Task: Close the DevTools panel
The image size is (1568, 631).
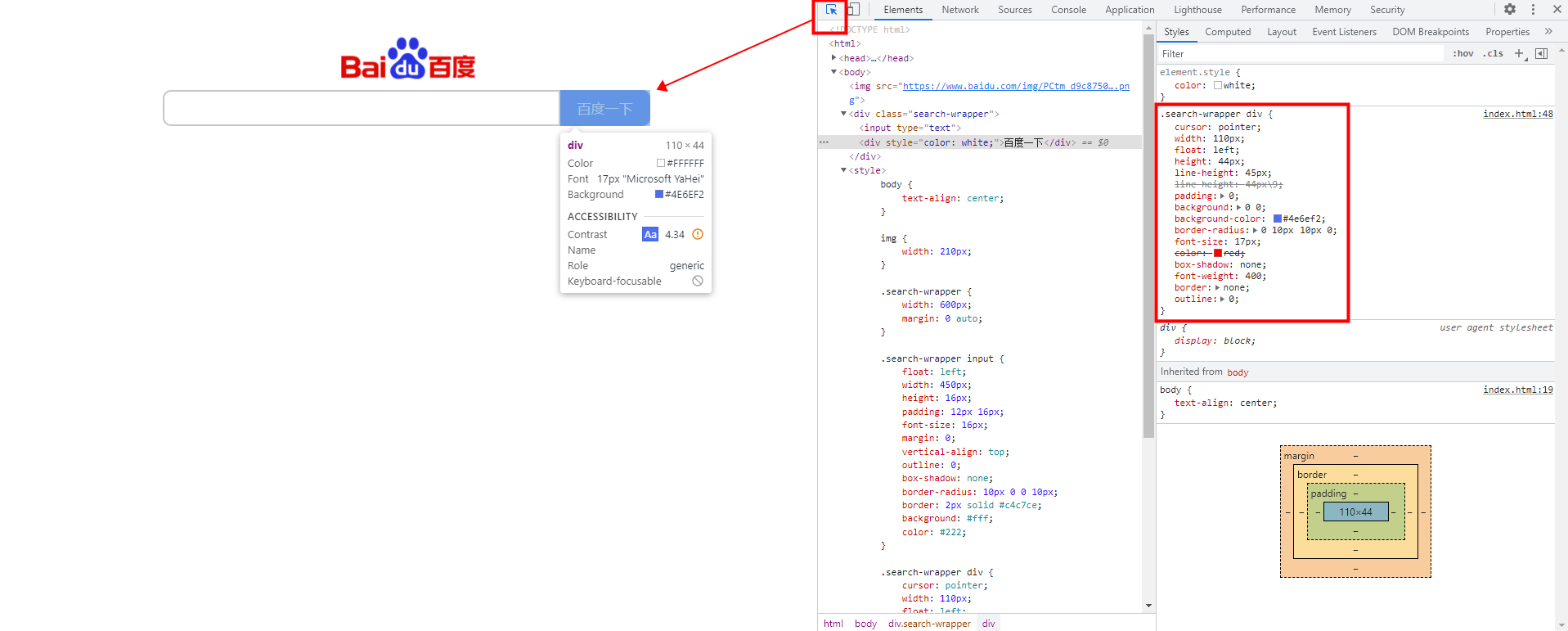Action: 1557,10
